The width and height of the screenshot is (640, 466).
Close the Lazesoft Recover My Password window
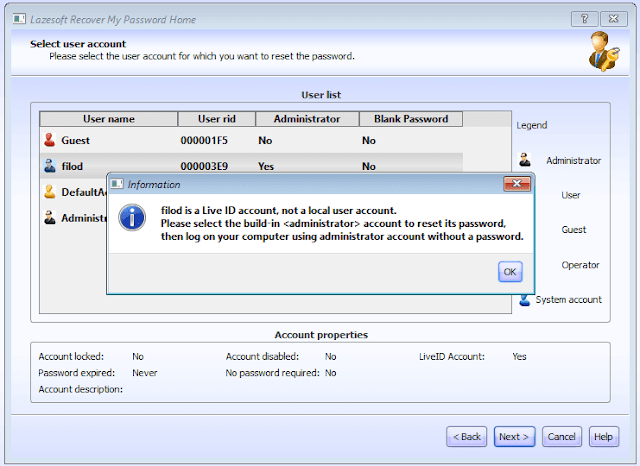(613, 19)
